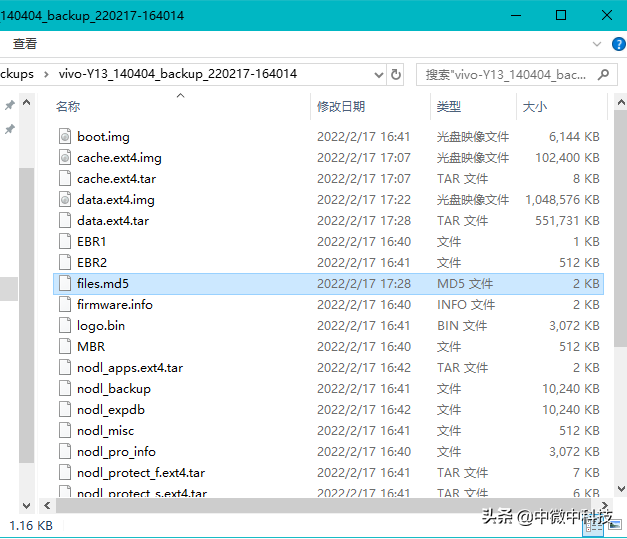Select the nodl_backup file name
The width and height of the screenshot is (627, 539).
(x=114, y=389)
